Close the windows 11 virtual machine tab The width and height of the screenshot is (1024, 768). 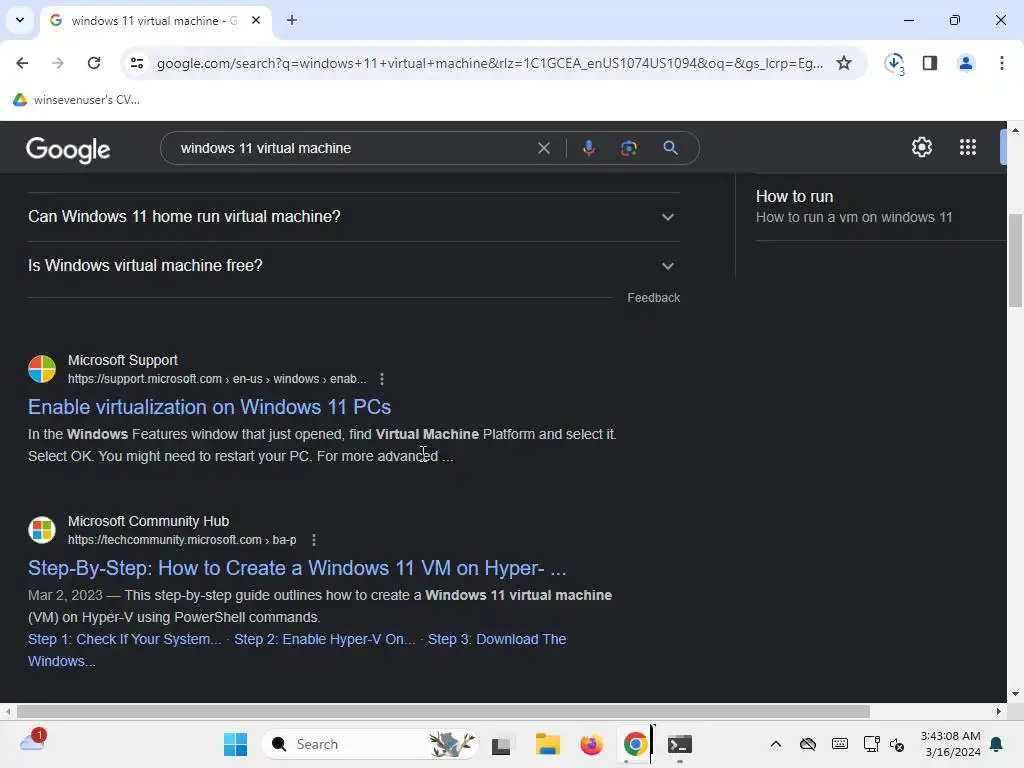click(x=256, y=20)
